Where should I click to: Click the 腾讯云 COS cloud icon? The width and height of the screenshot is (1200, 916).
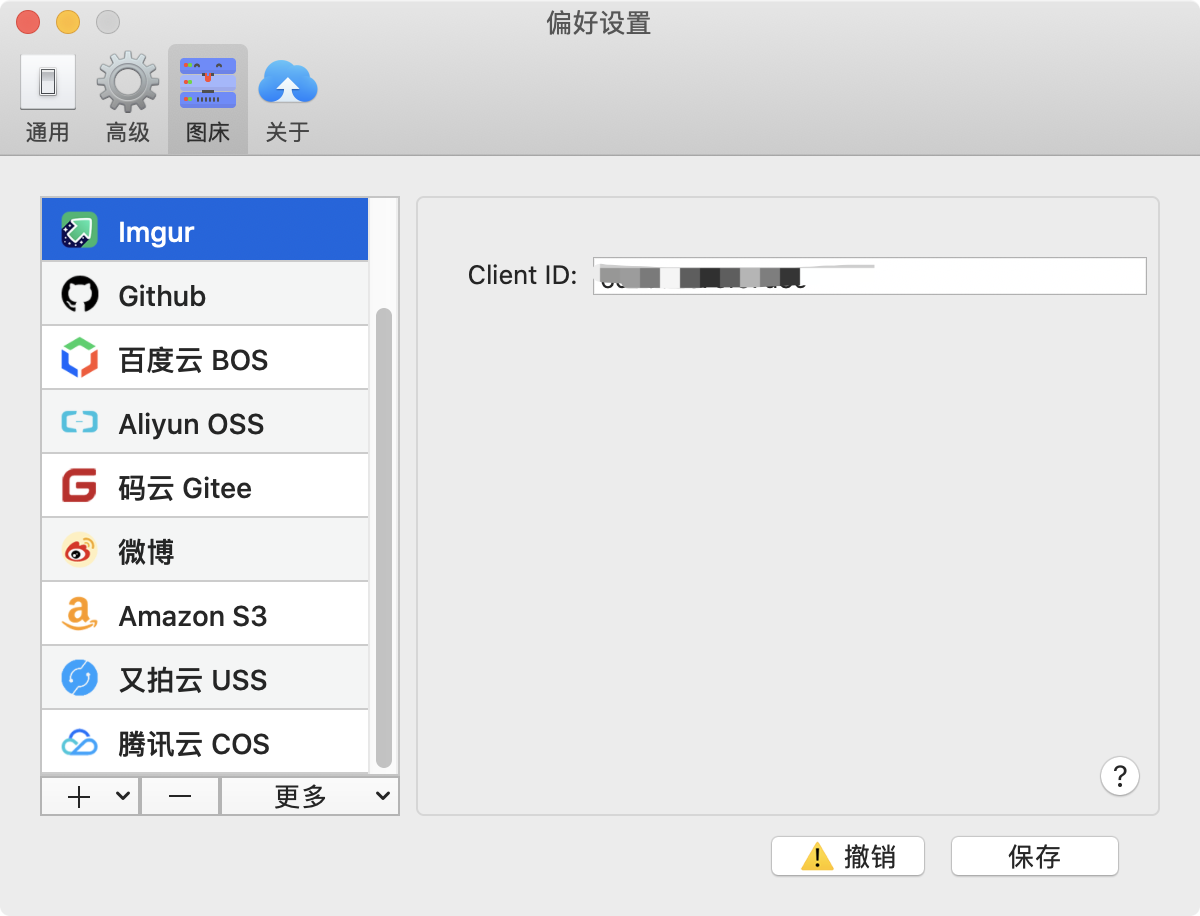pyautogui.click(x=80, y=743)
